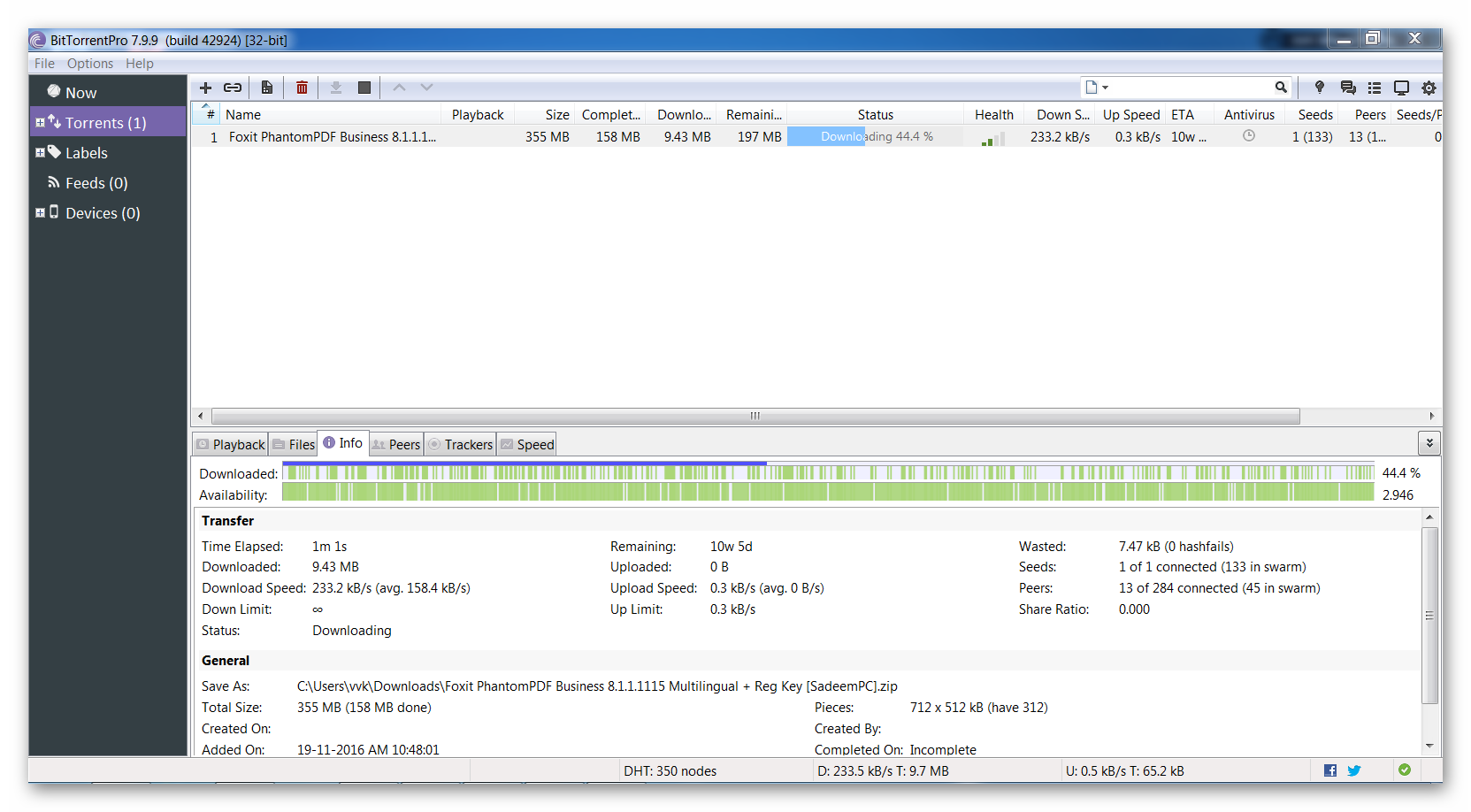Click the horizontal scrollbar left arrow

(x=201, y=416)
